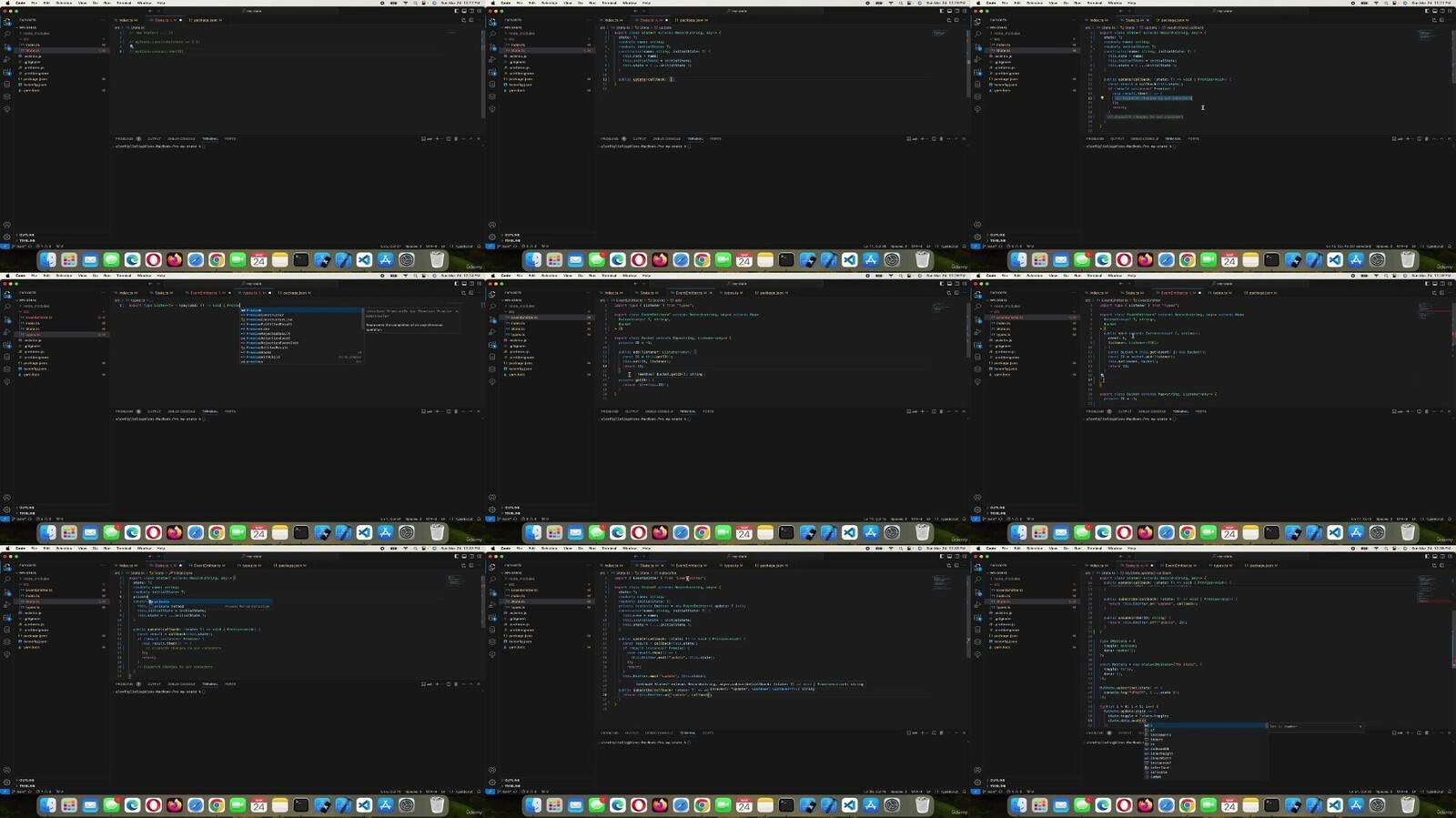Close the terminal panel in top-right window
The height and width of the screenshot is (818, 1456).
tap(1450, 139)
